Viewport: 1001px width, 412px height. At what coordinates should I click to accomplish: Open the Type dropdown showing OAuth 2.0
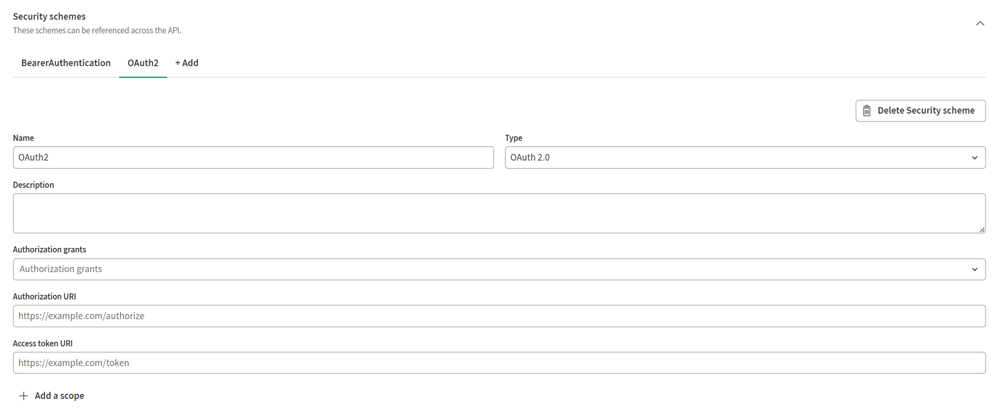(x=745, y=158)
